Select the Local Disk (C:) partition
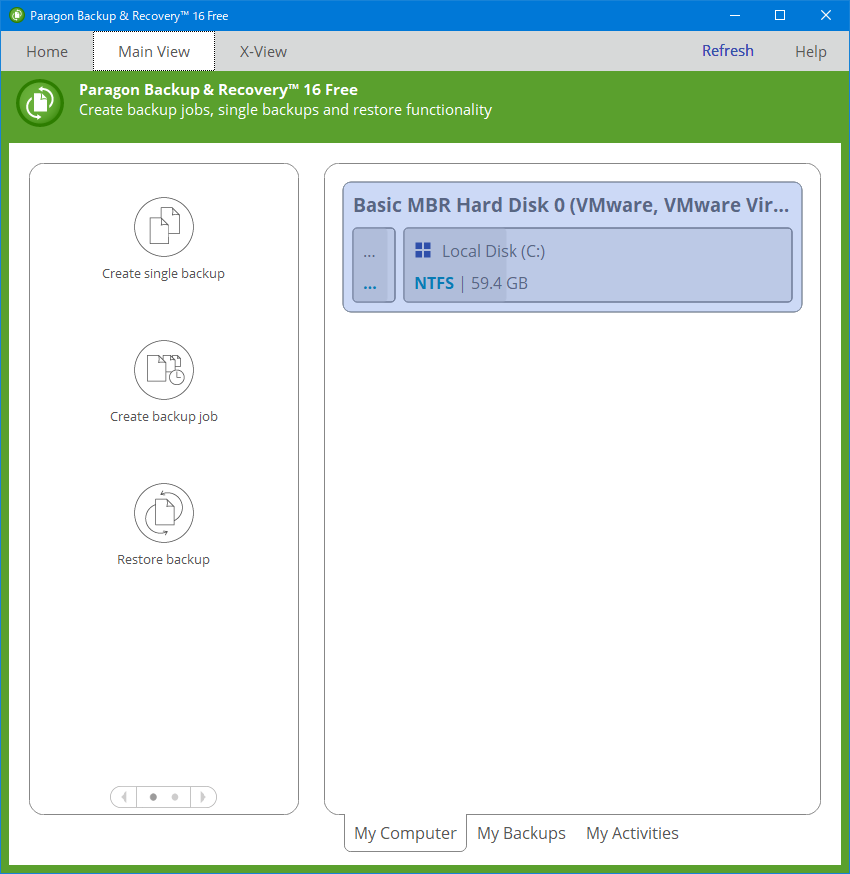This screenshot has height=874, width=850. pos(598,265)
